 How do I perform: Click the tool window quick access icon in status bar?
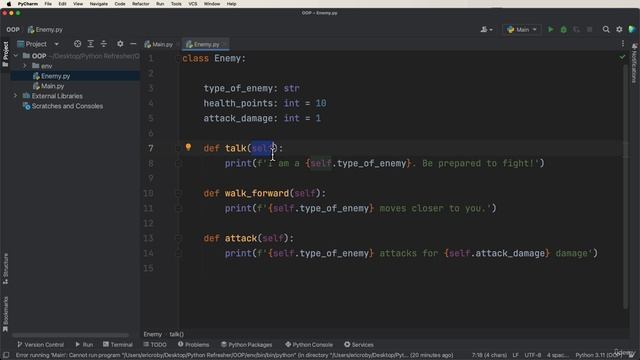6,355
